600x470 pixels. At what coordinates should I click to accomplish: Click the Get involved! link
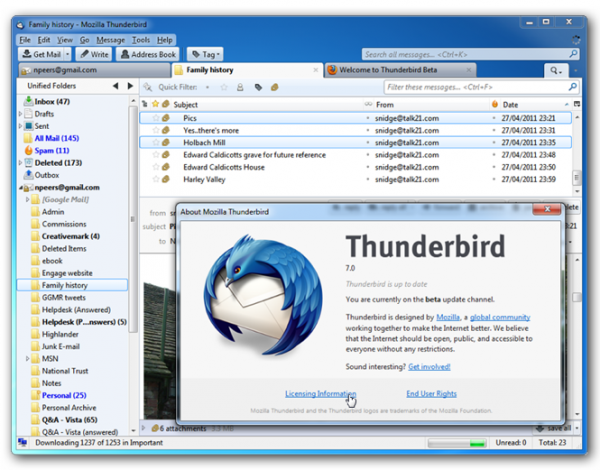pyautogui.click(x=429, y=367)
